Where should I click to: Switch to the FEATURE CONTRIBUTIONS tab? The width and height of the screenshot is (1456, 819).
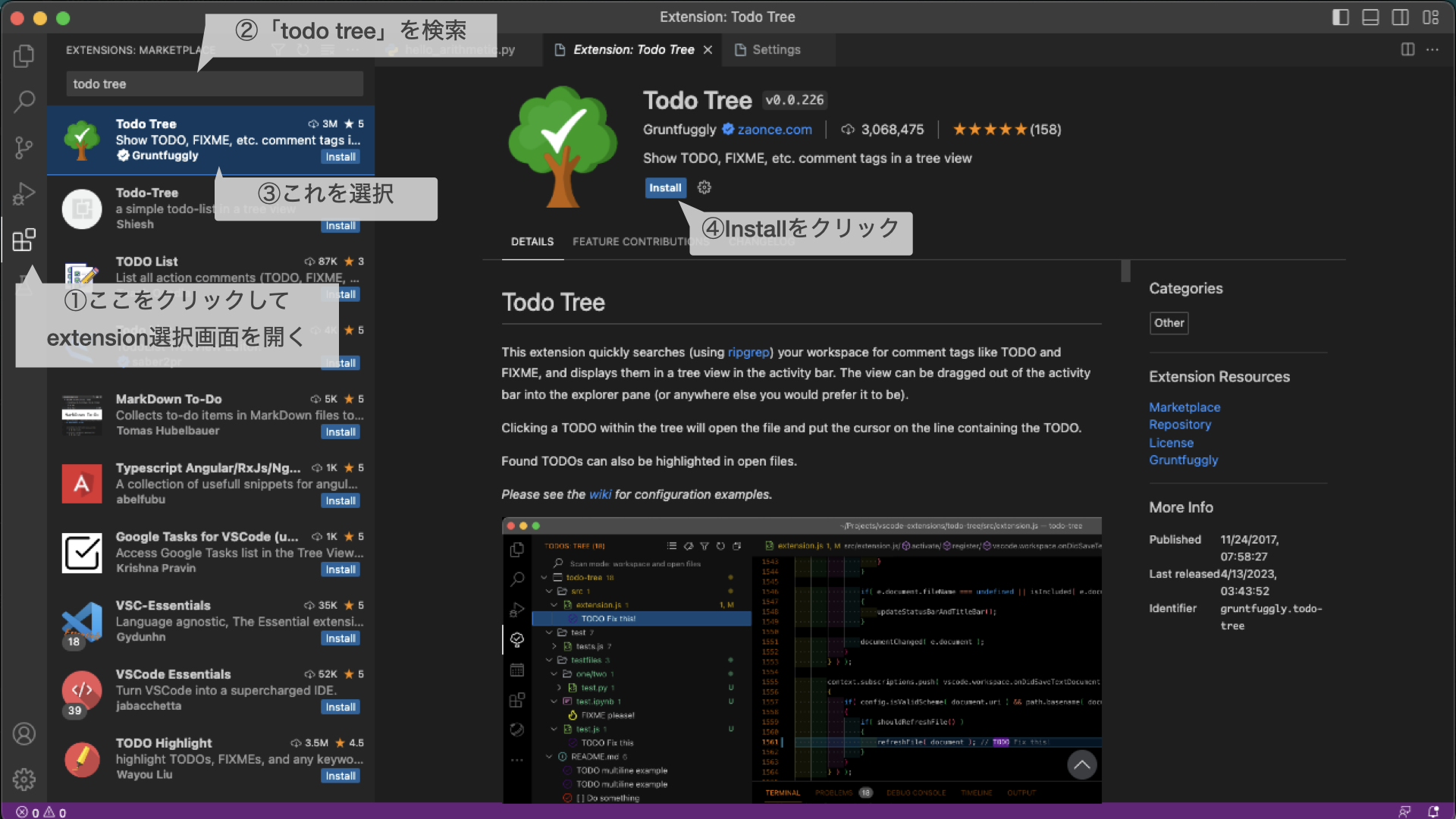coord(639,241)
